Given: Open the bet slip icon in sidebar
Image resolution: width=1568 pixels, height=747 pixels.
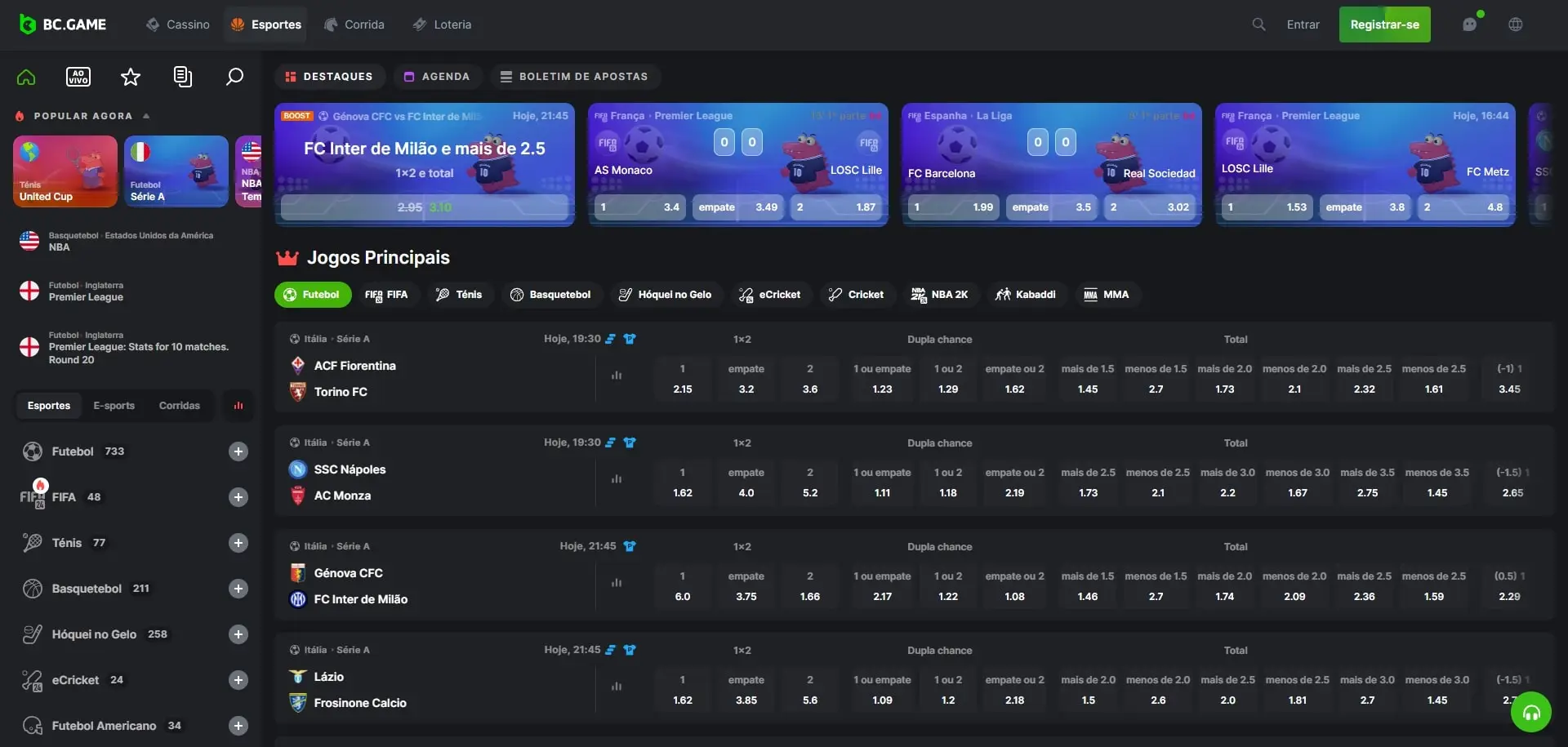Looking at the screenshot, I should [x=183, y=77].
